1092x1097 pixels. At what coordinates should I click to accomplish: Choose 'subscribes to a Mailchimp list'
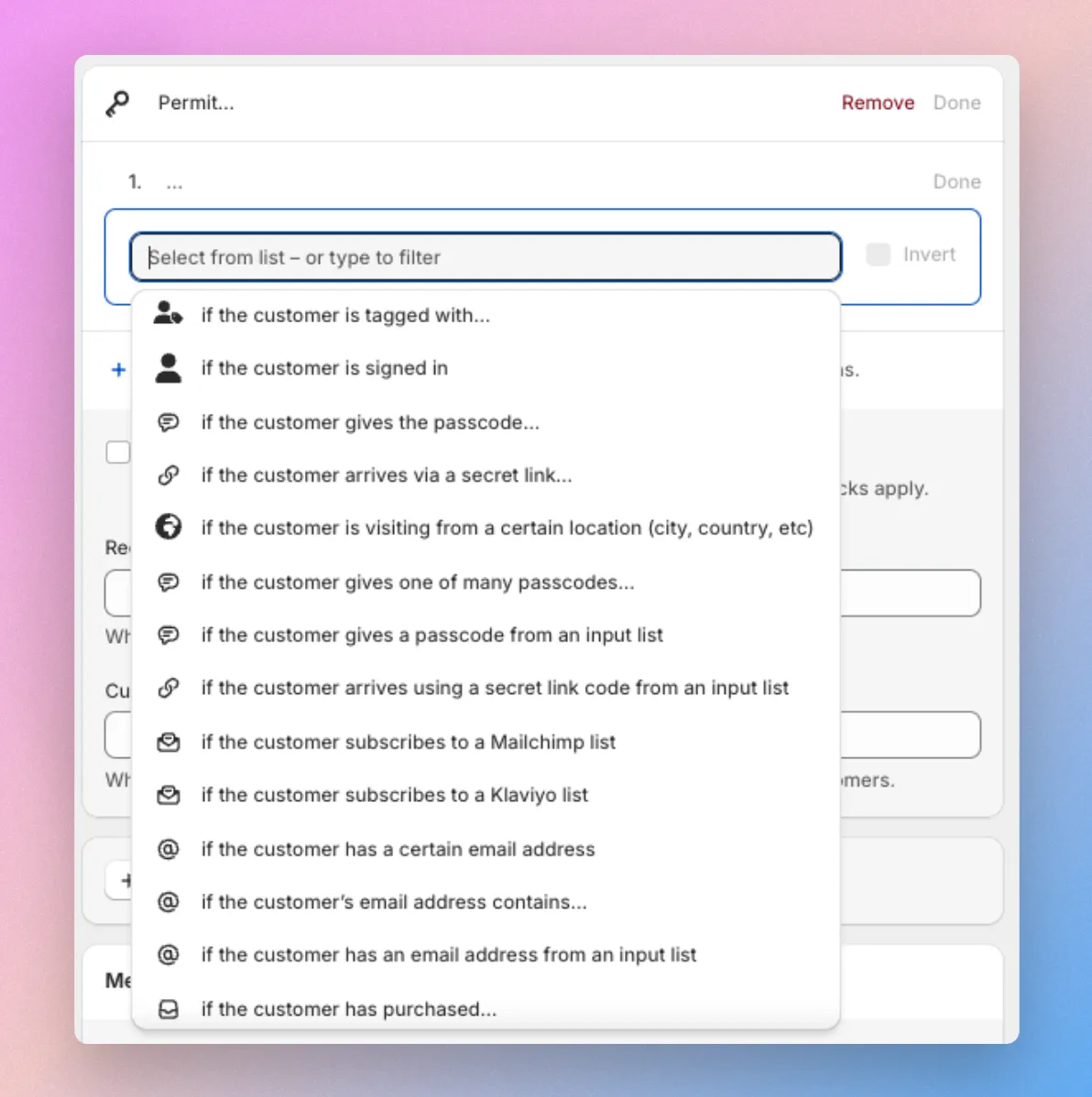coord(486,742)
